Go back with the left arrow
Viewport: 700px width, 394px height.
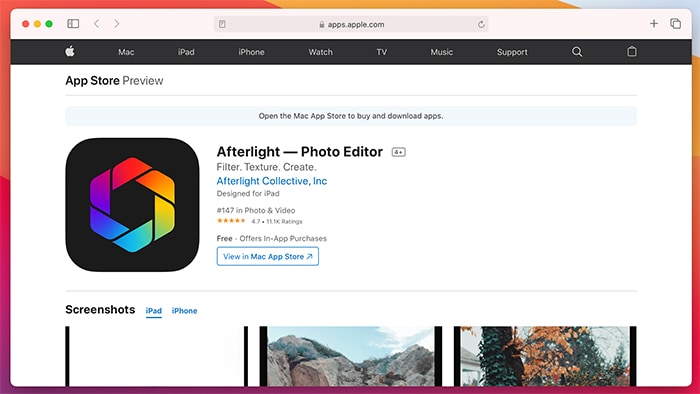[96, 24]
